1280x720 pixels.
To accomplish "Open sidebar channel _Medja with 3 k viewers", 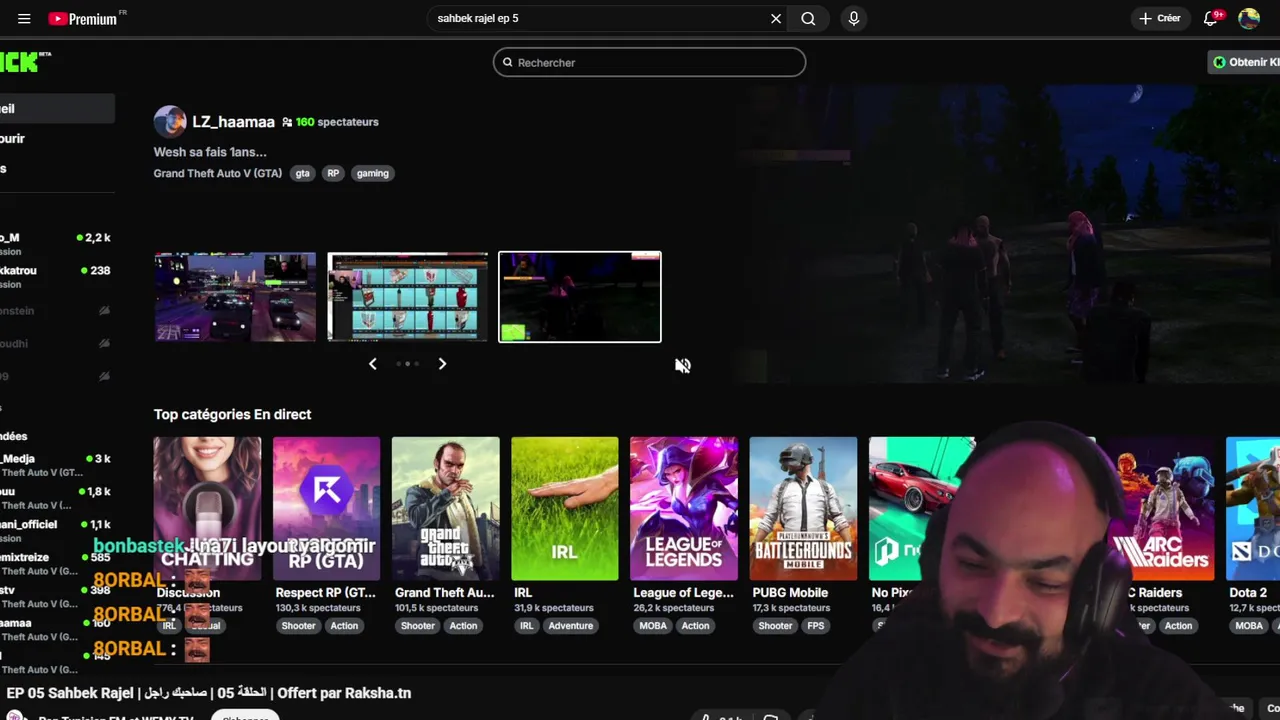I will point(57,465).
